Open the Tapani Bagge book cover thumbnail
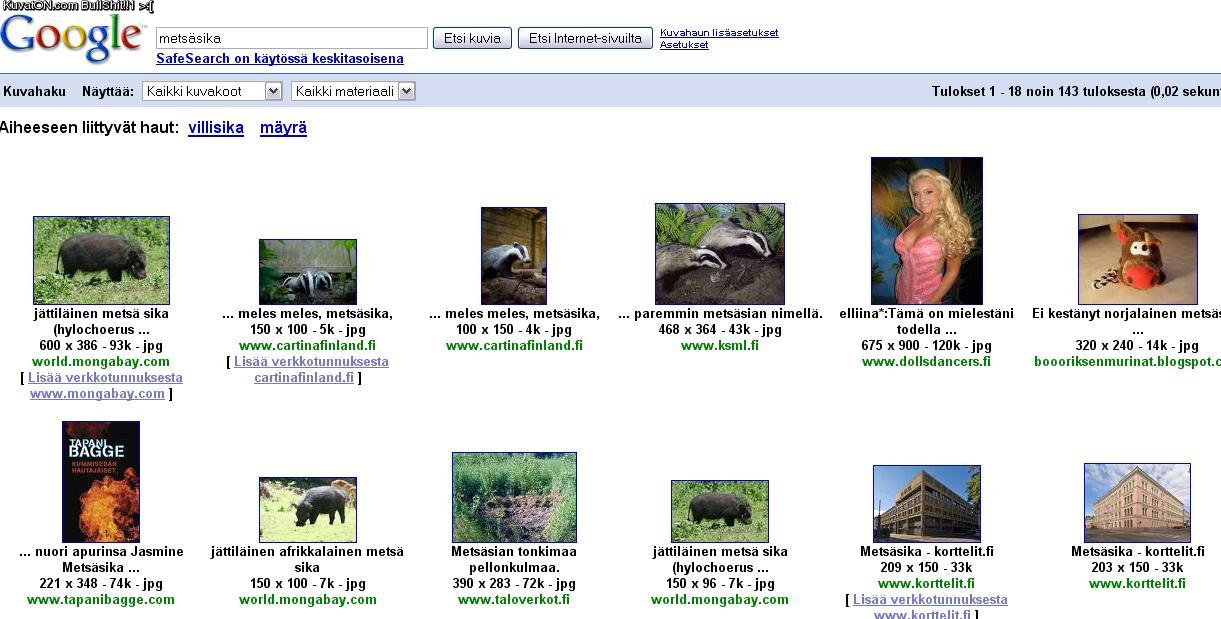Screen dimensions: 1221x619 click(101, 481)
